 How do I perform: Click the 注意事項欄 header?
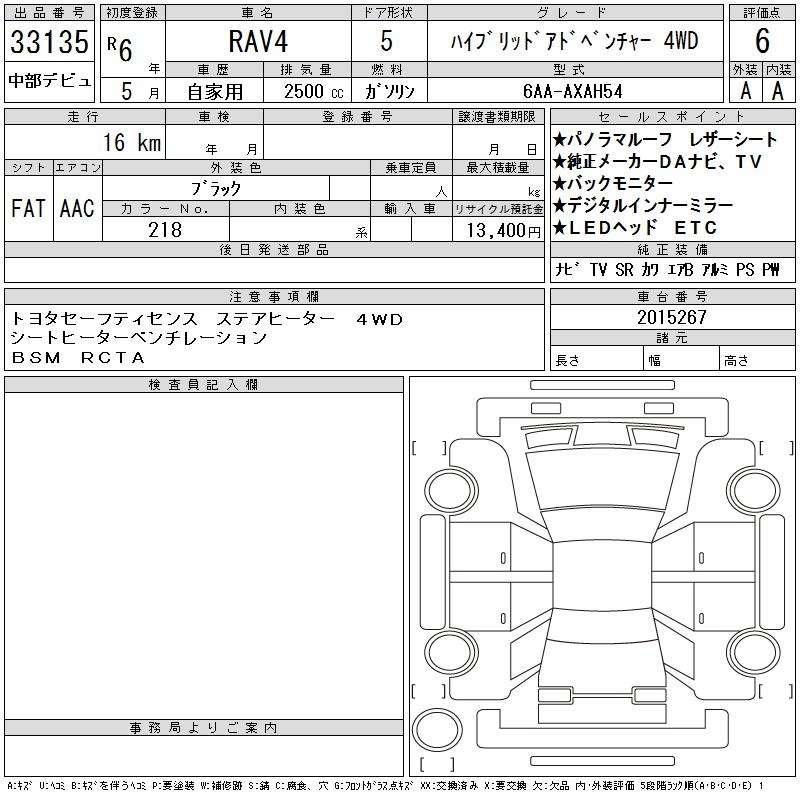(274, 296)
